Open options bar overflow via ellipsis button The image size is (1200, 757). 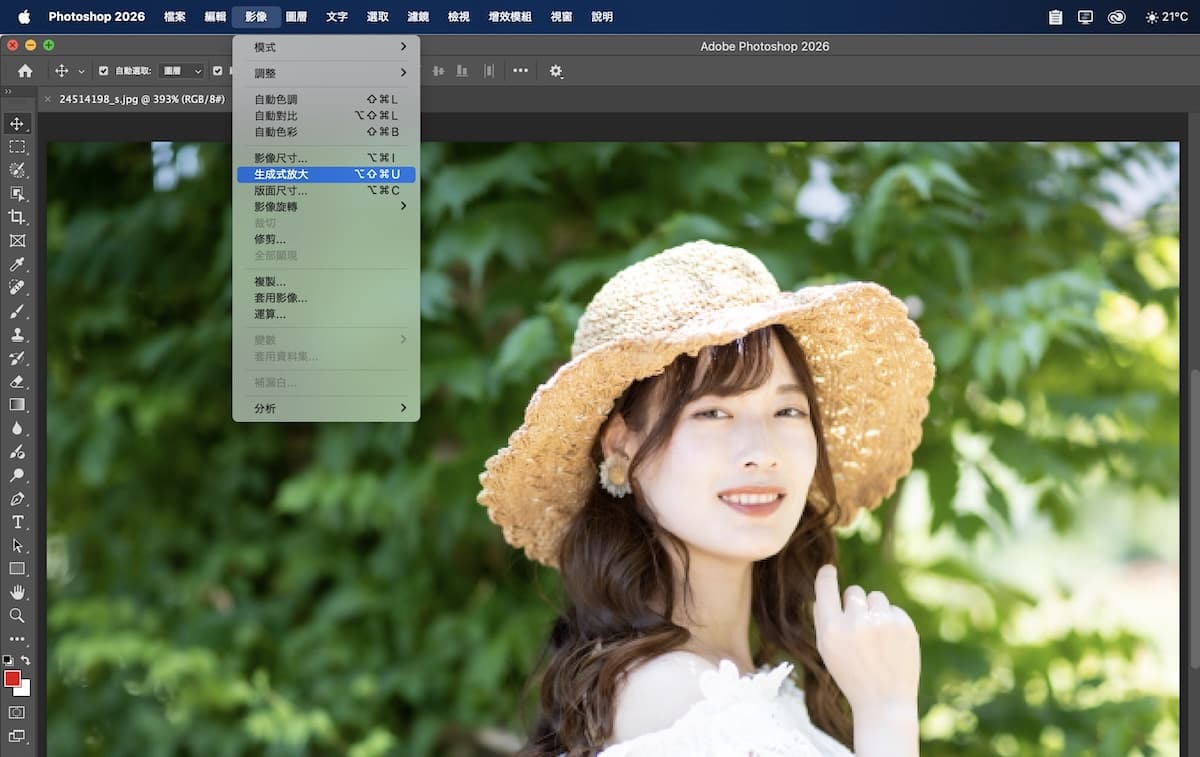[520, 71]
